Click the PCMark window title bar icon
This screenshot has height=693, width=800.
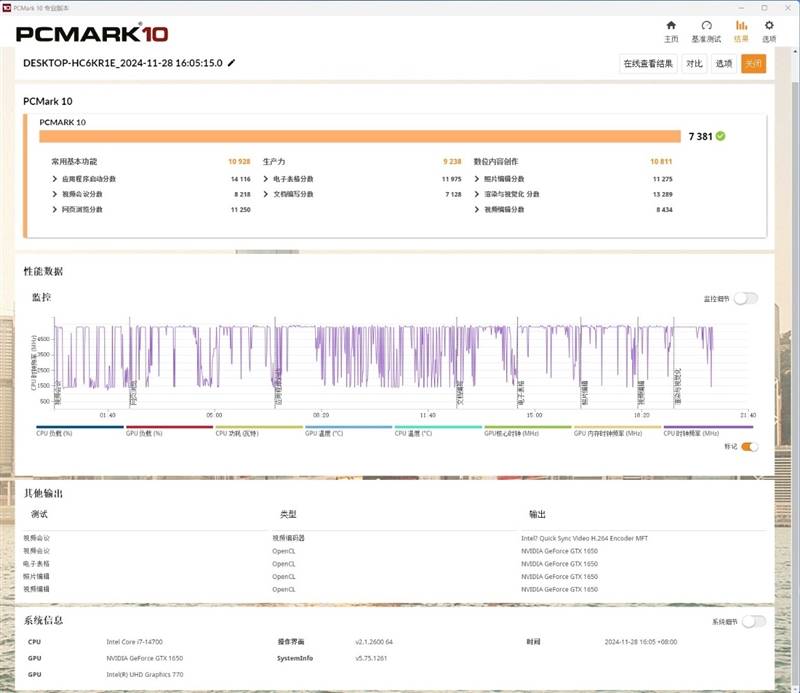(x=7, y=6)
